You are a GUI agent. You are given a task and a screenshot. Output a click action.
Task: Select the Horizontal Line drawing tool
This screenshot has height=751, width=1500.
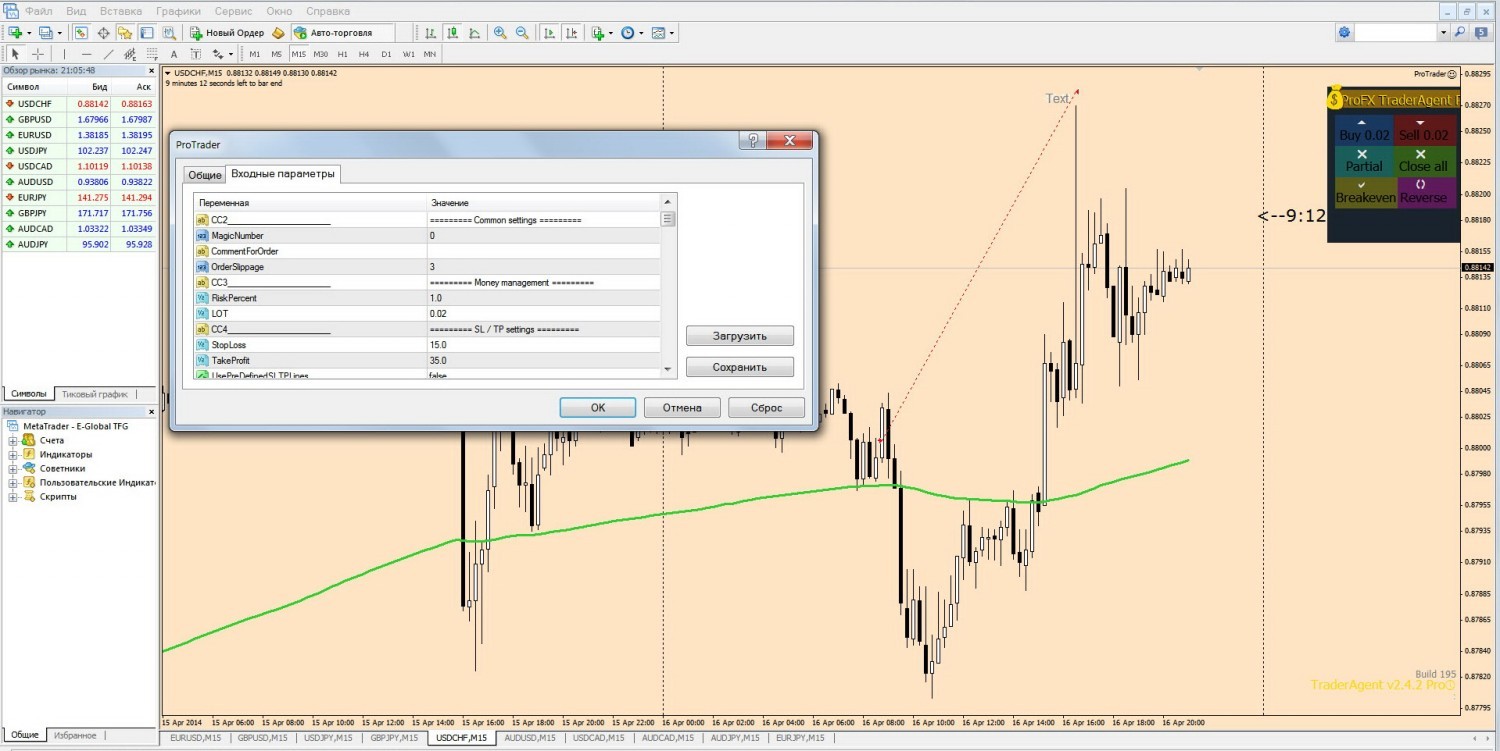tap(86, 54)
